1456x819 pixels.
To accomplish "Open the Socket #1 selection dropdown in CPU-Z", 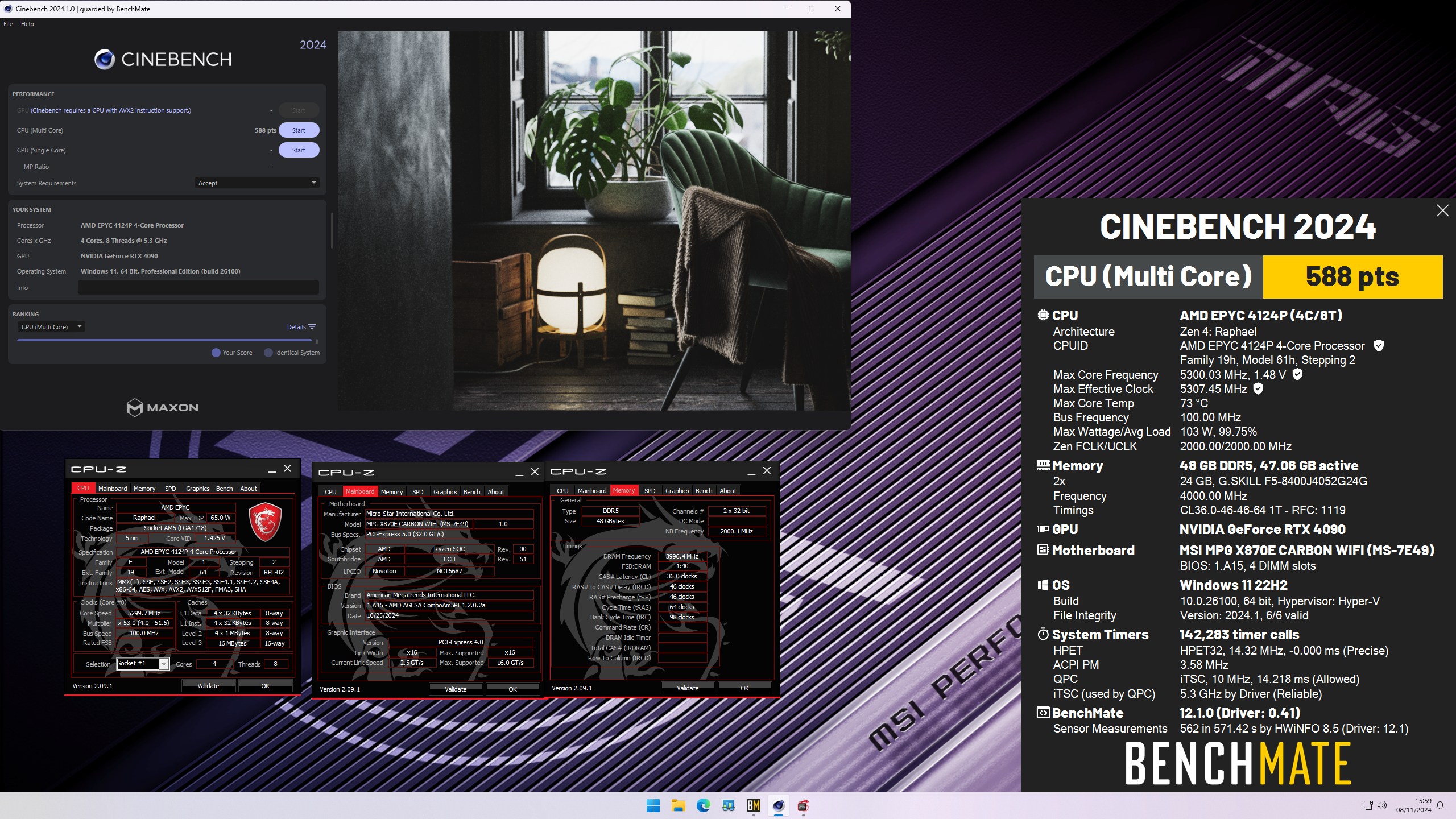I will tap(142, 664).
